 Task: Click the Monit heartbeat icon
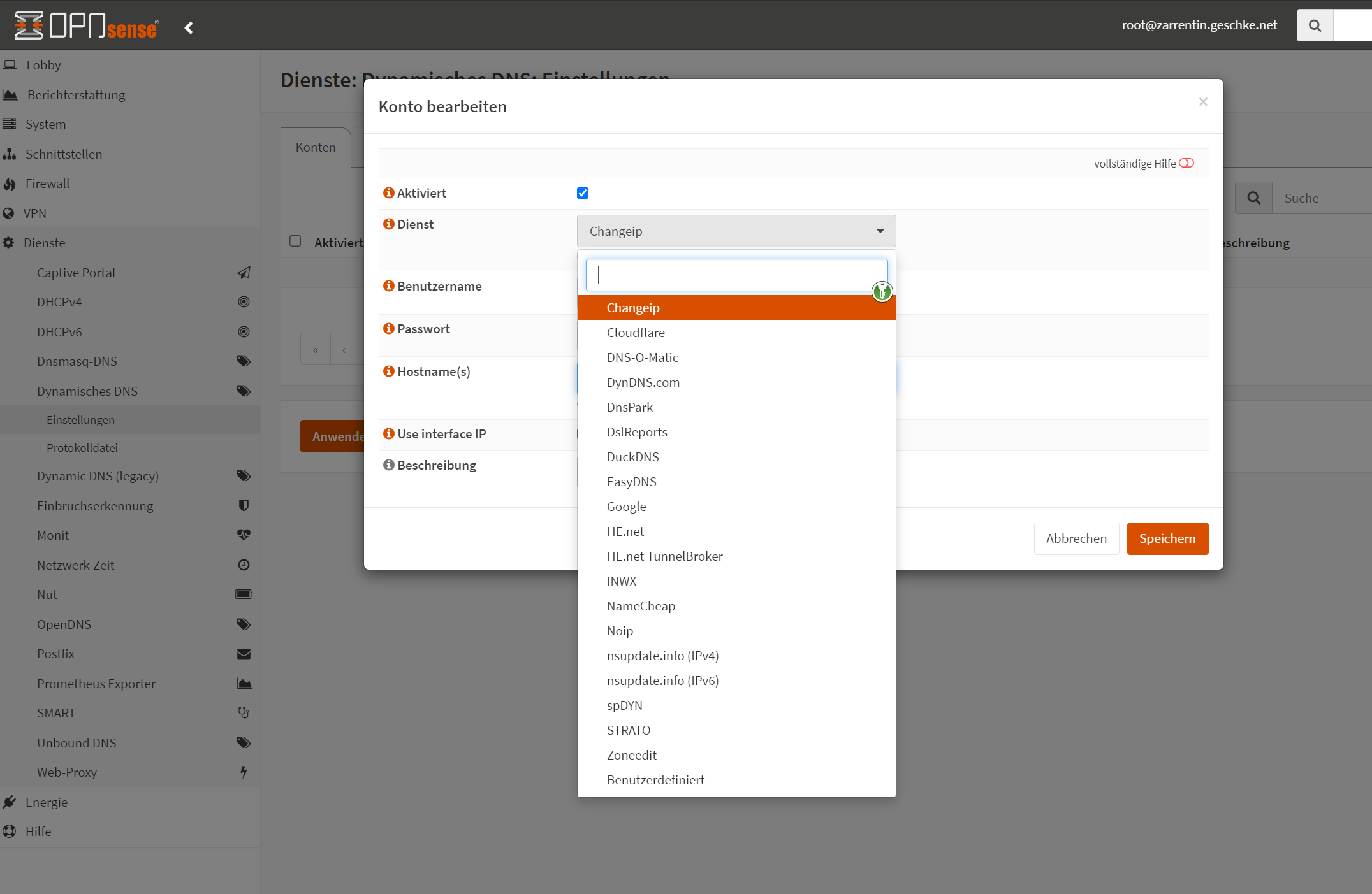(244, 535)
